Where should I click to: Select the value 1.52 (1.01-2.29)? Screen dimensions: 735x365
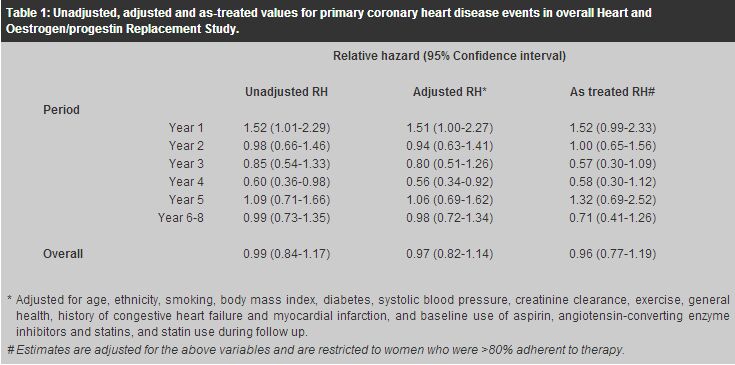click(286, 128)
